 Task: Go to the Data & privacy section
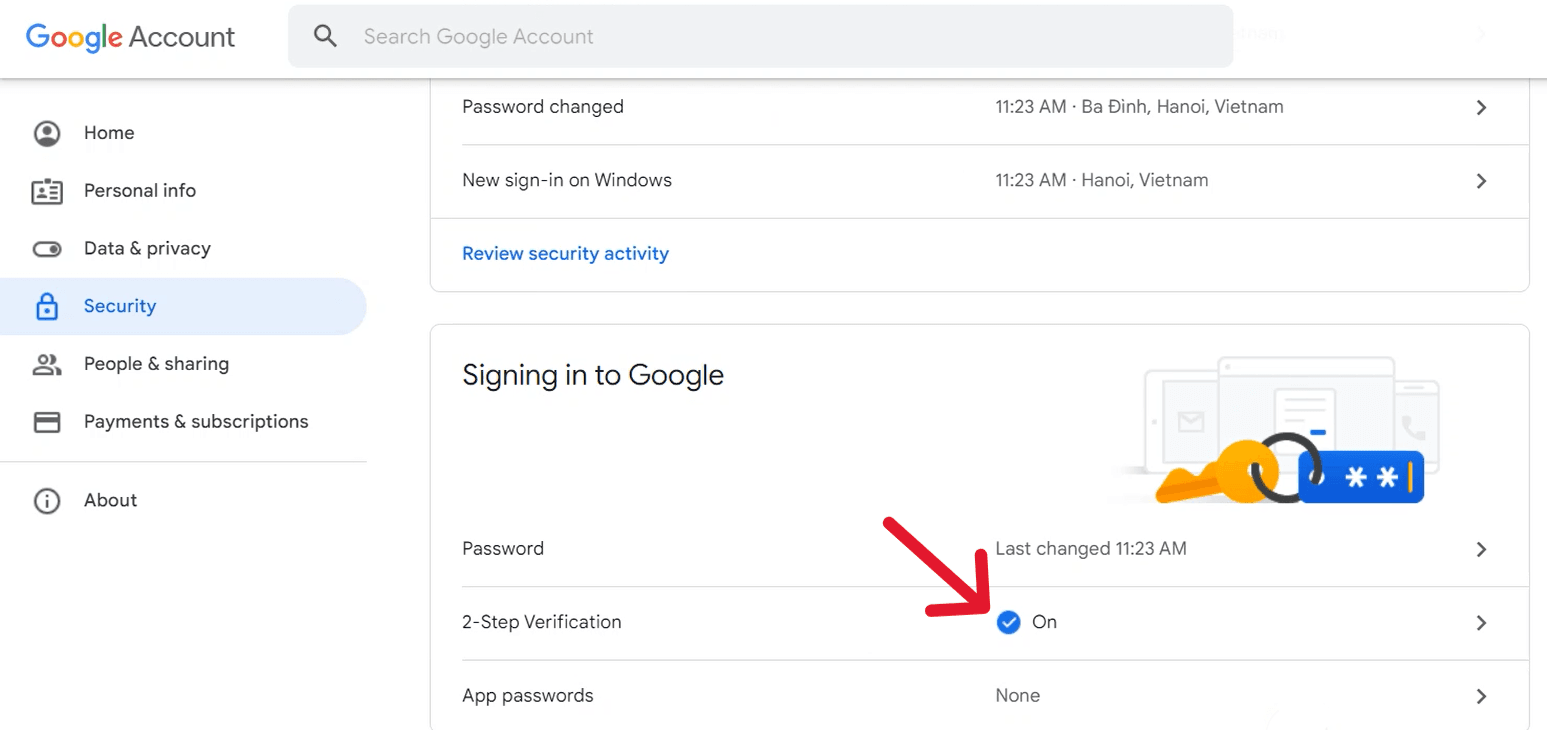click(146, 248)
